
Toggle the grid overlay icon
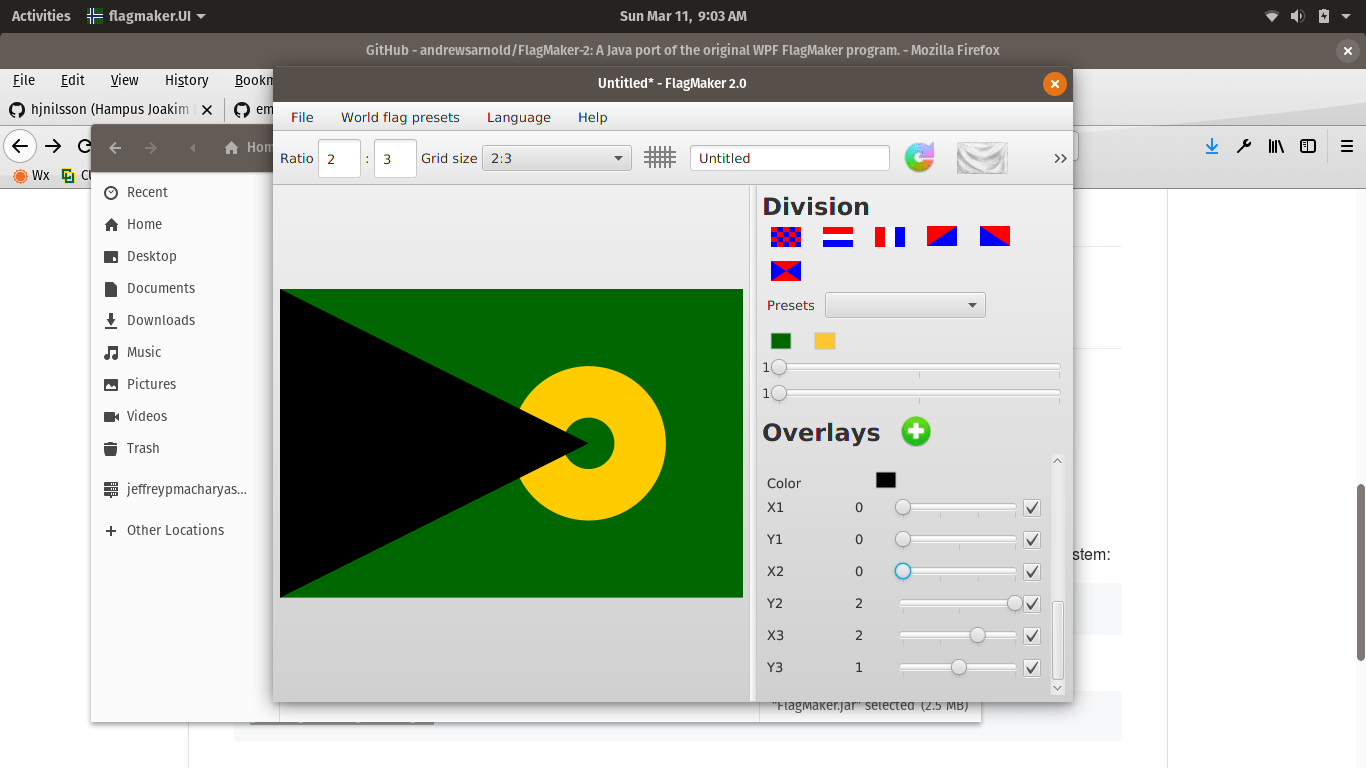pos(660,157)
